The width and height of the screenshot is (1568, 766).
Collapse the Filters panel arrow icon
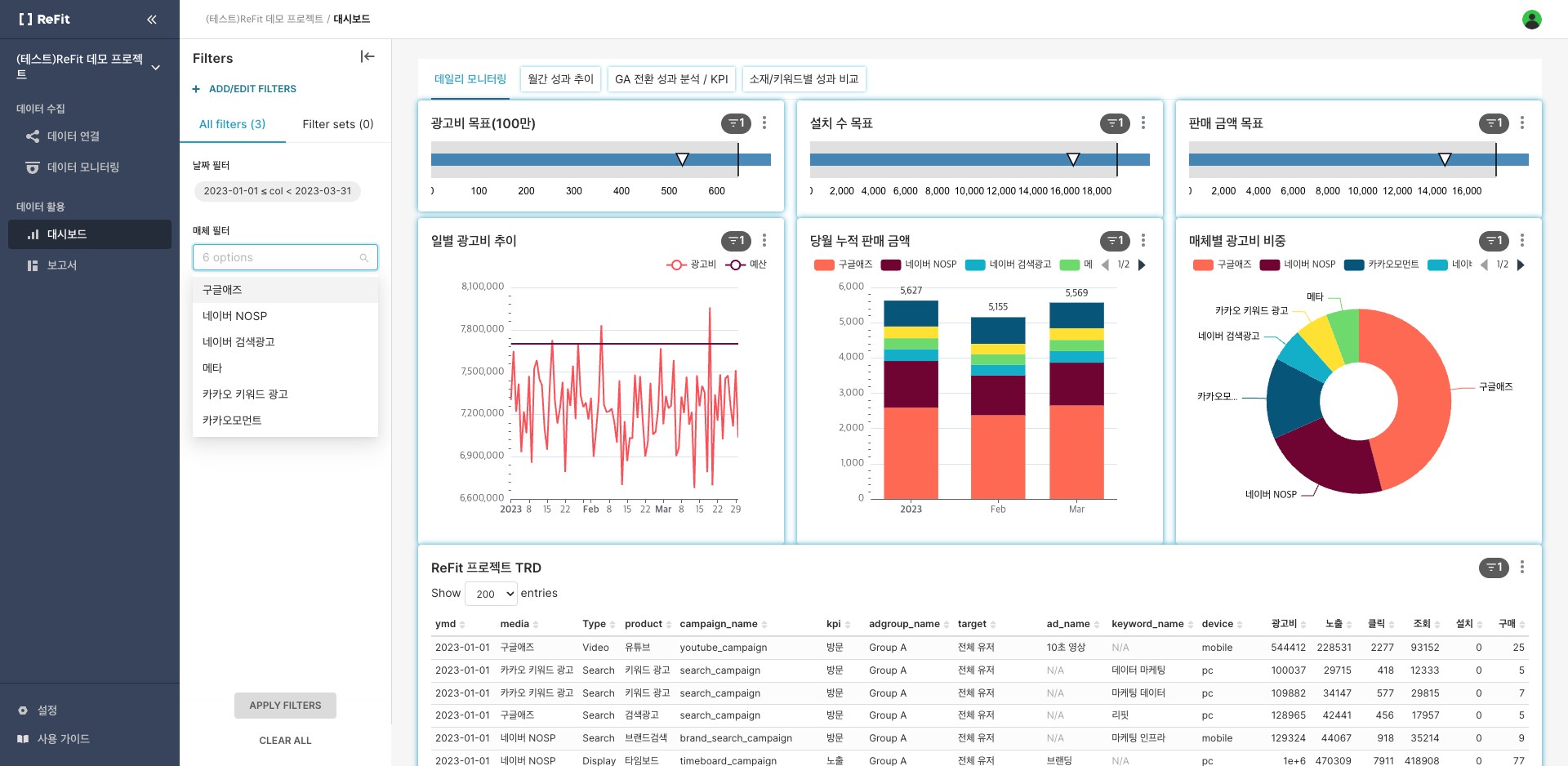(367, 56)
